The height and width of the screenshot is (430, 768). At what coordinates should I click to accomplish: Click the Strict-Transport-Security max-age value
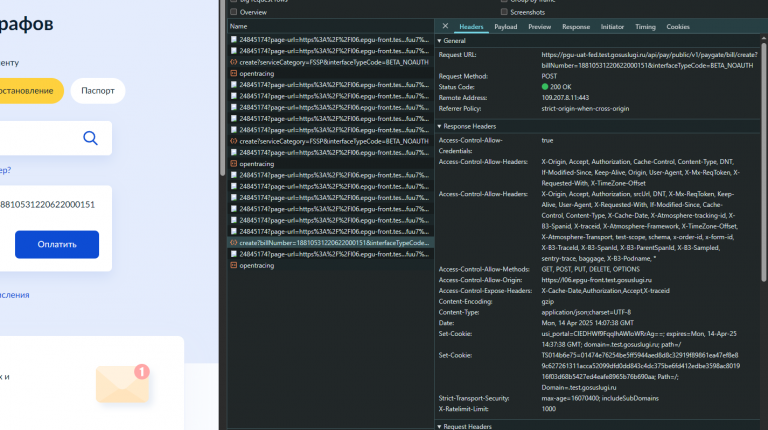600,398
